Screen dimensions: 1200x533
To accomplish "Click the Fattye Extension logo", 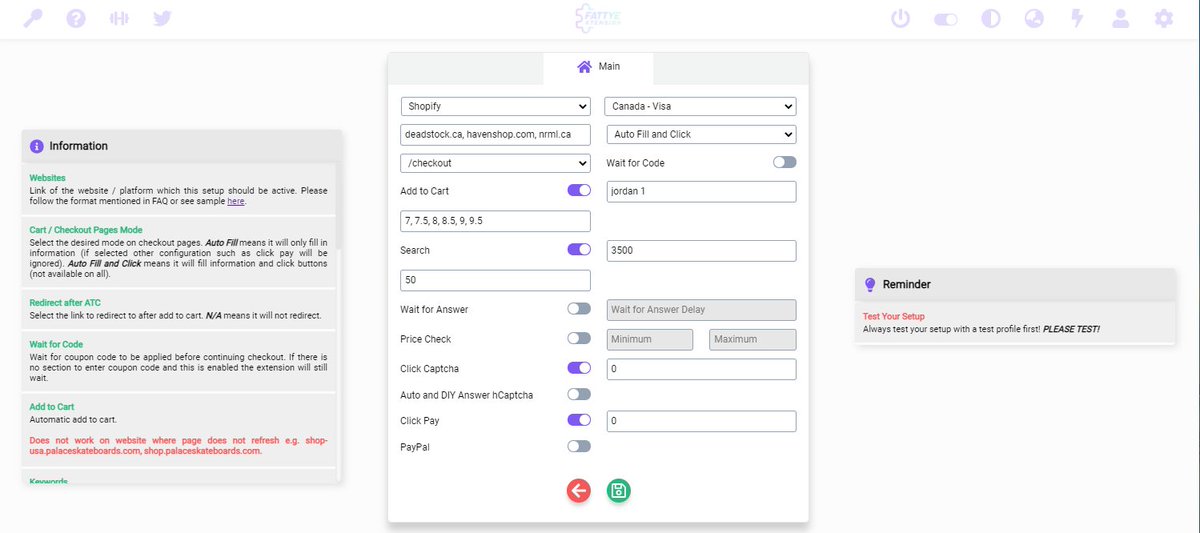I will [599, 18].
